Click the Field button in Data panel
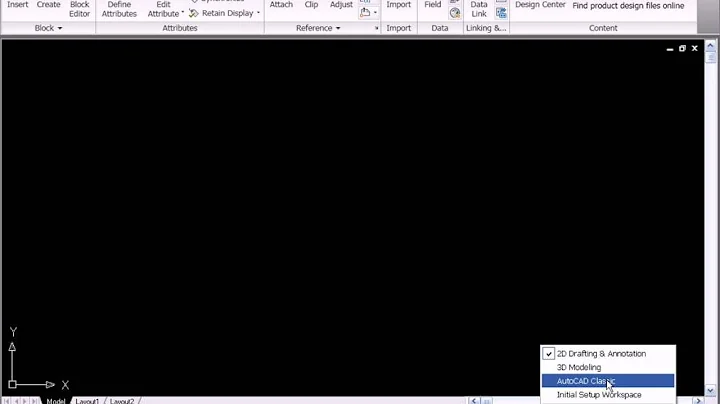Image resolution: width=720 pixels, height=404 pixels. [x=433, y=5]
